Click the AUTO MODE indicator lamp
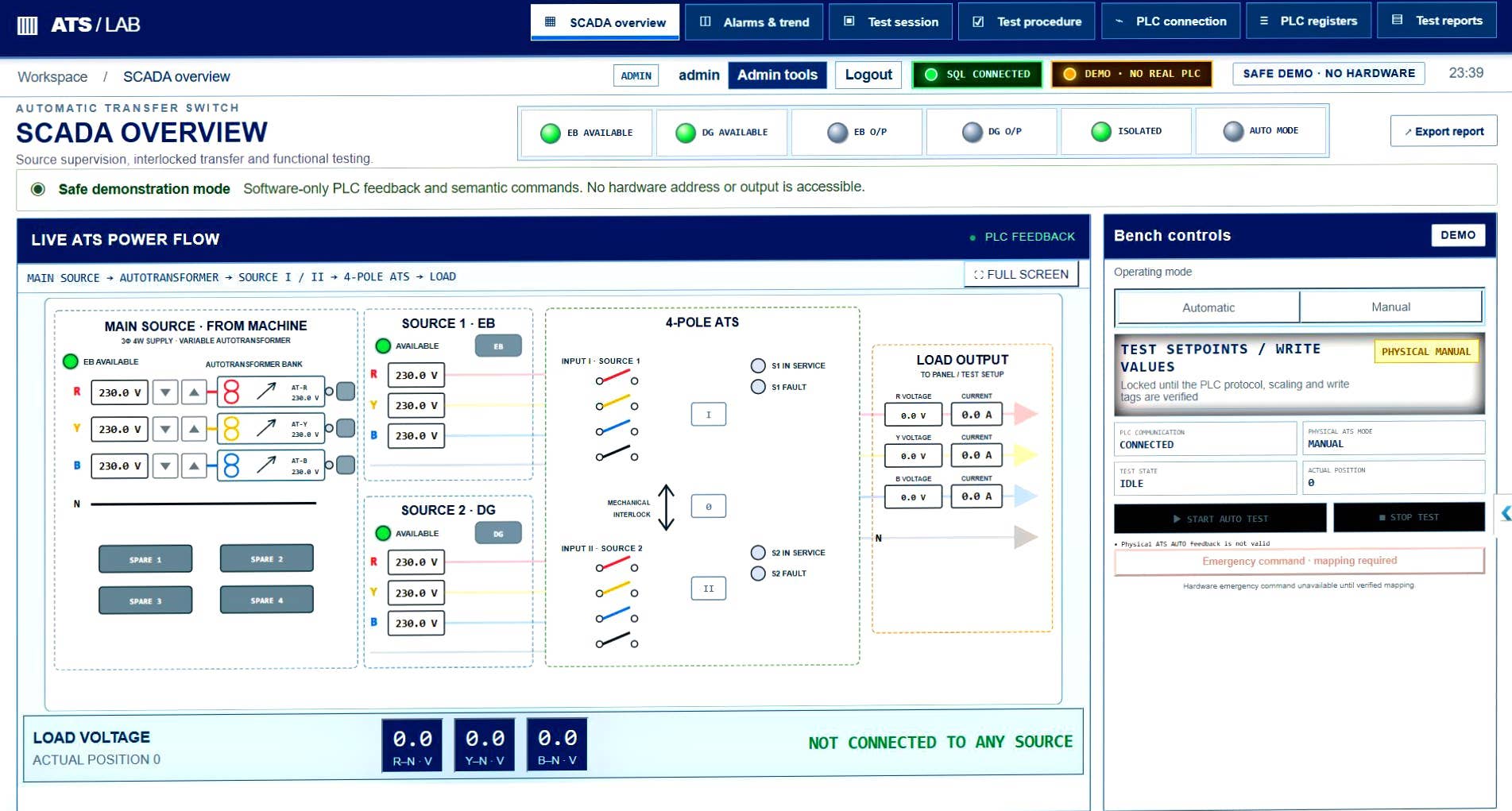This screenshot has height=811, width=1512. [x=1233, y=131]
